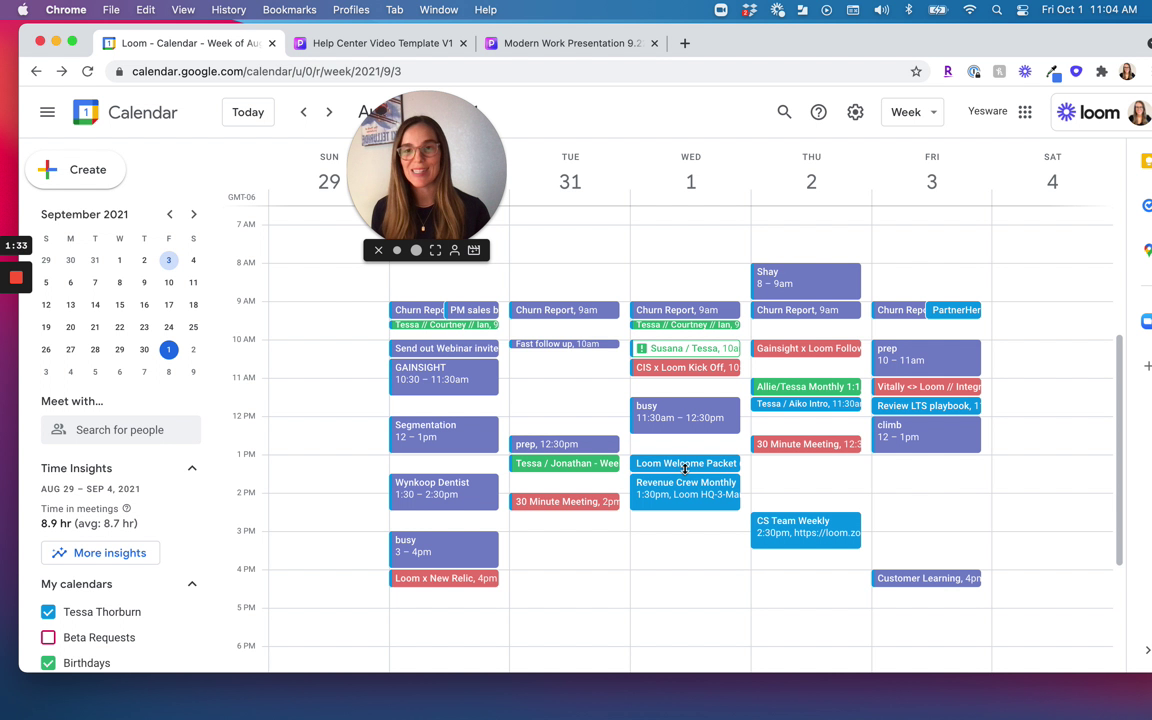Open the Bookmarks menu in the menu bar
Screen dimensions: 1152x720
tap(289, 9)
